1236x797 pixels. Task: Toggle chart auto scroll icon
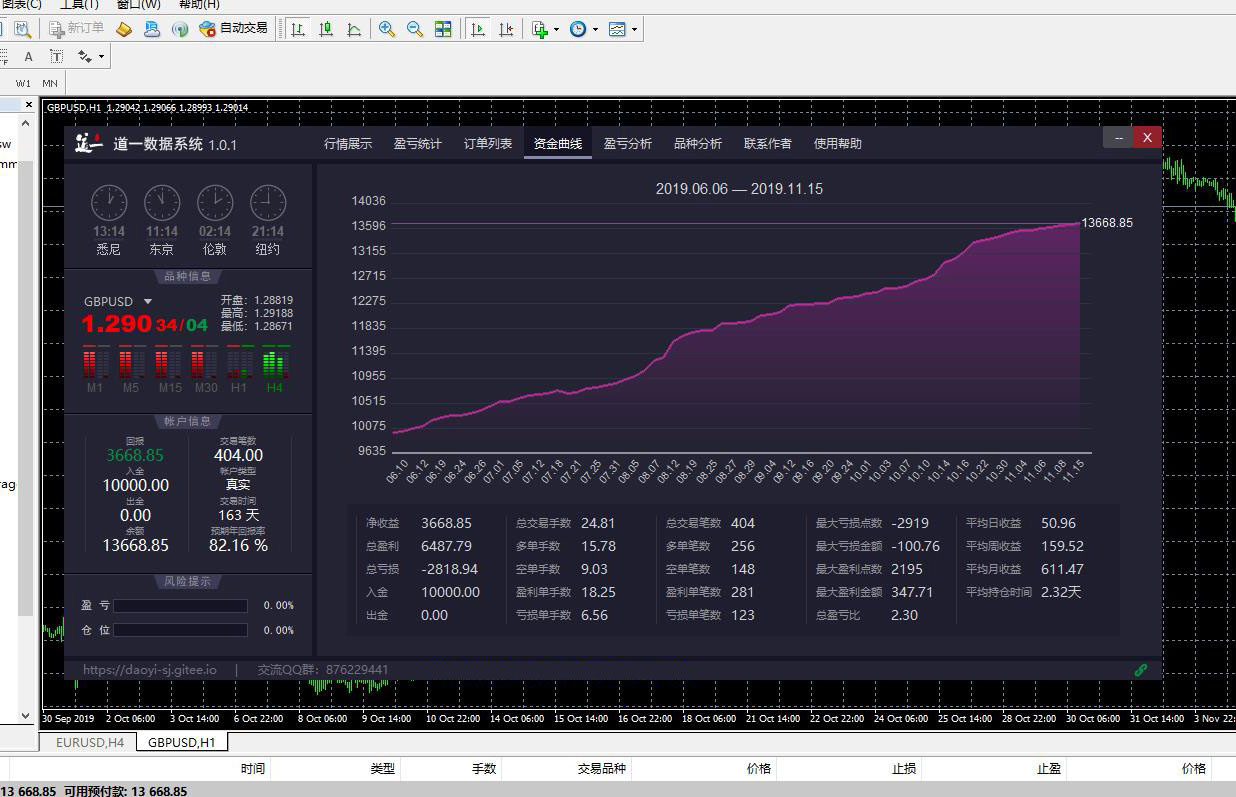tap(479, 29)
